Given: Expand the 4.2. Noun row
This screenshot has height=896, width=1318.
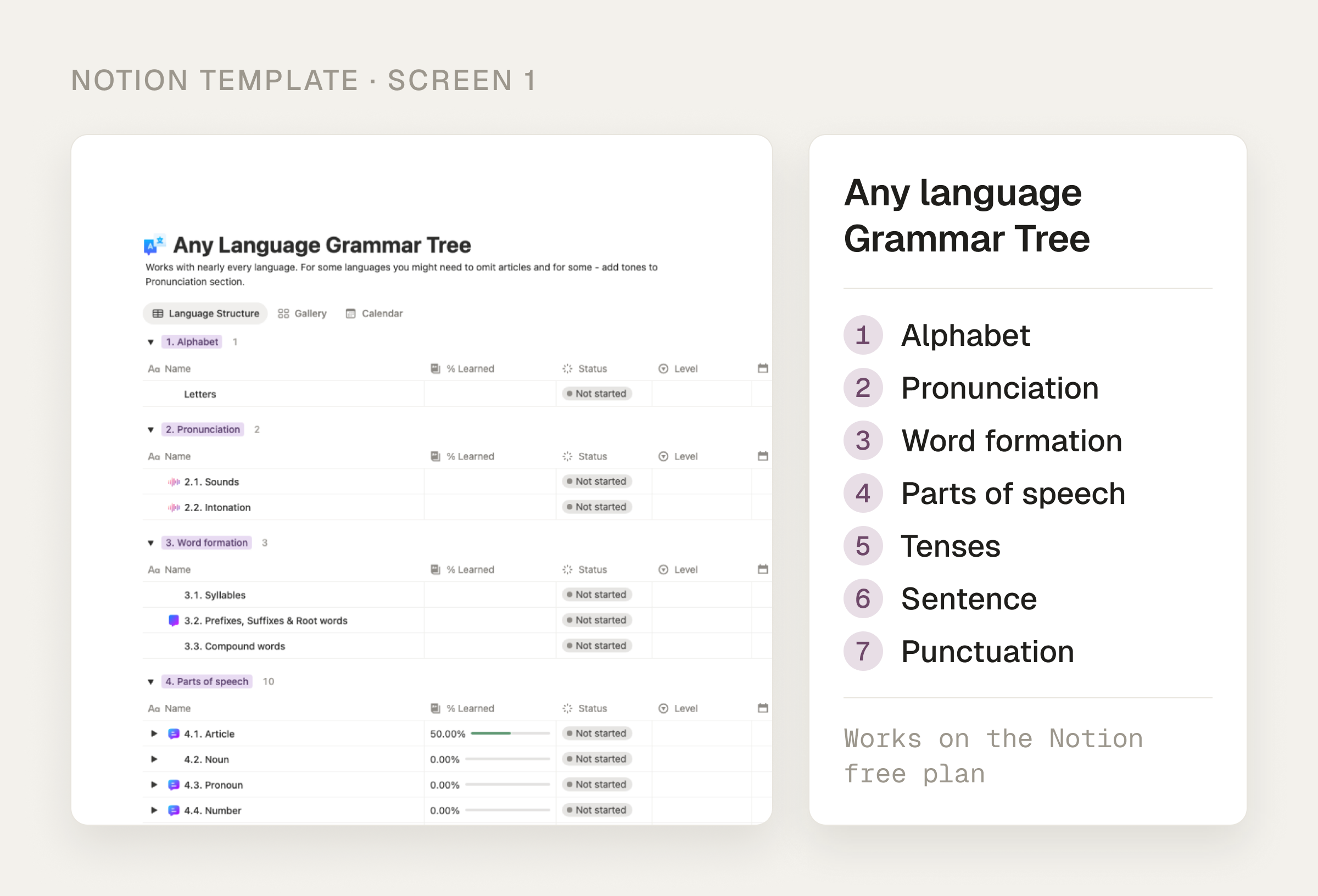Looking at the screenshot, I should pos(154,759).
